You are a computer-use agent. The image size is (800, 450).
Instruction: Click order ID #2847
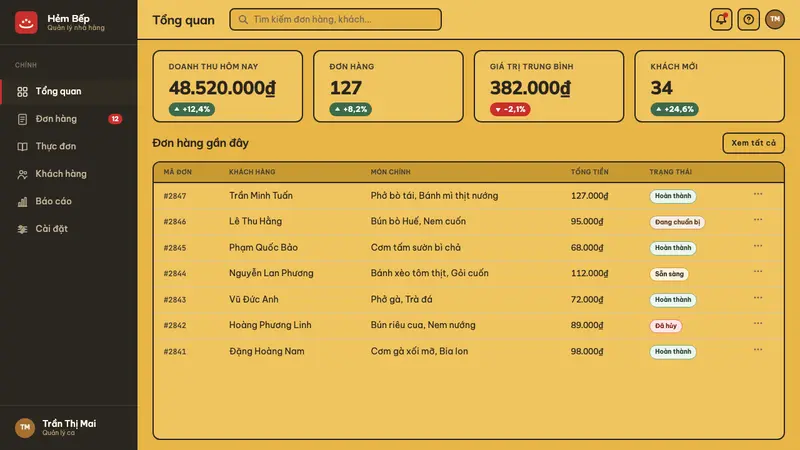coord(174,196)
